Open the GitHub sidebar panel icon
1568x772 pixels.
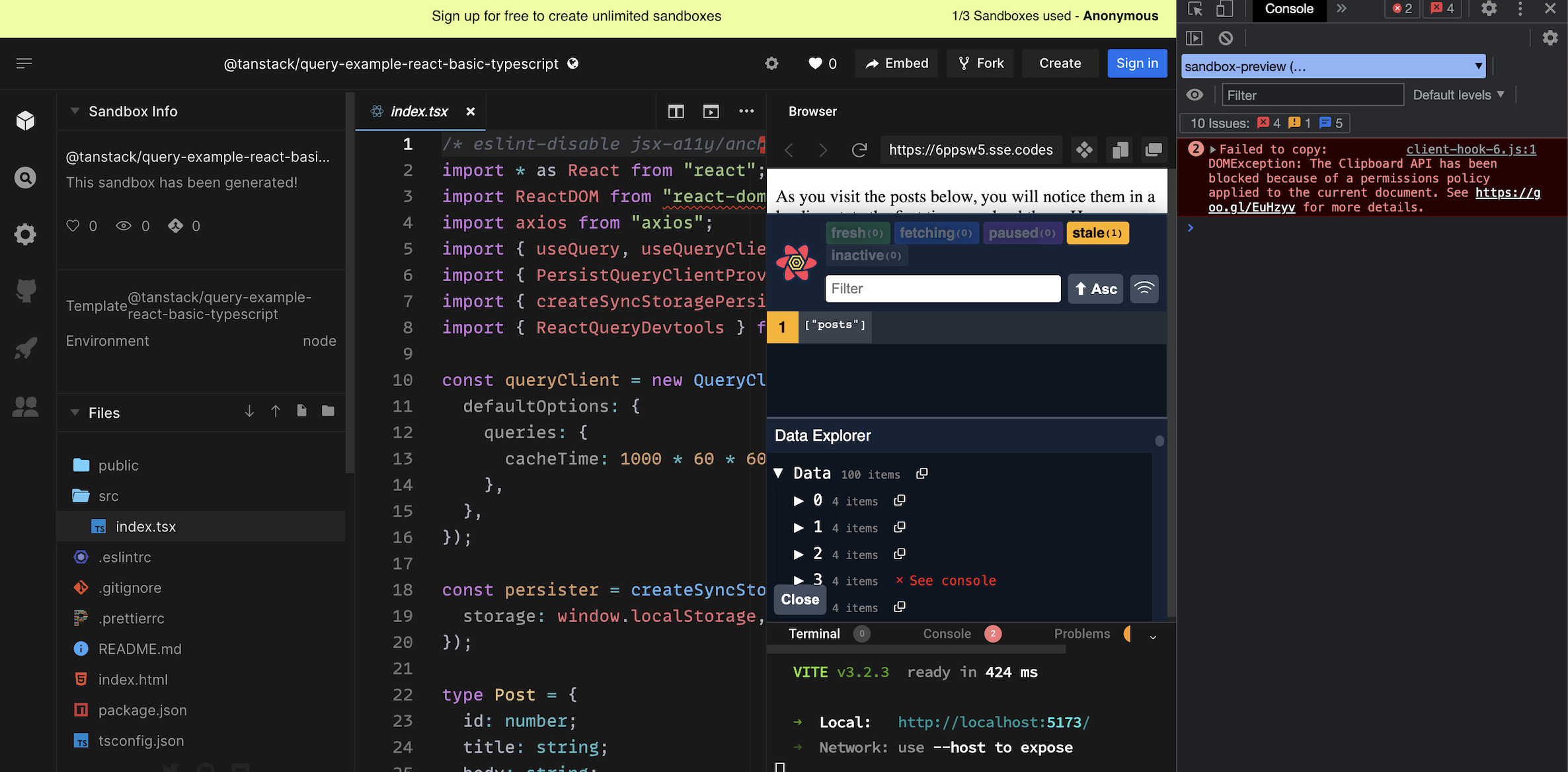25,290
